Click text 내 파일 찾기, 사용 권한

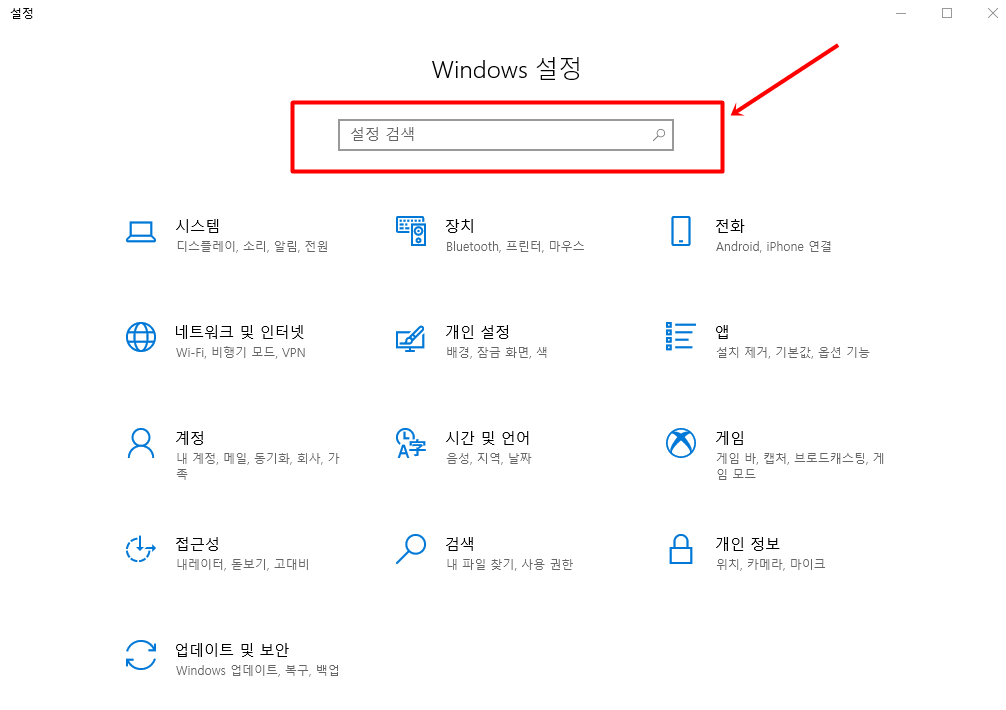coord(509,564)
